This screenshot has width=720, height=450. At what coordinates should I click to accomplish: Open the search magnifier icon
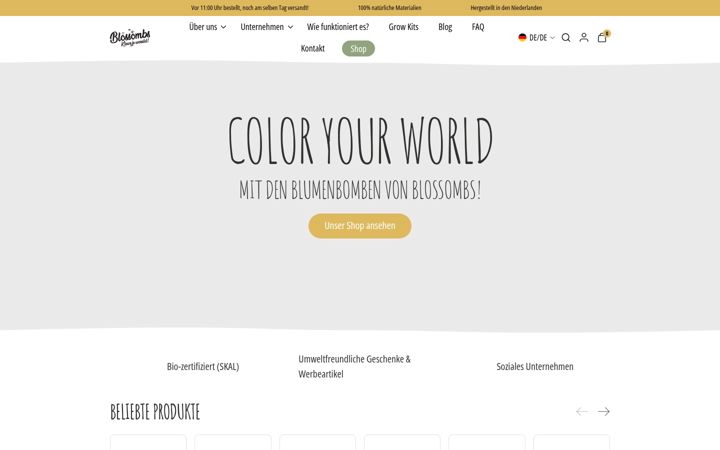tap(566, 38)
